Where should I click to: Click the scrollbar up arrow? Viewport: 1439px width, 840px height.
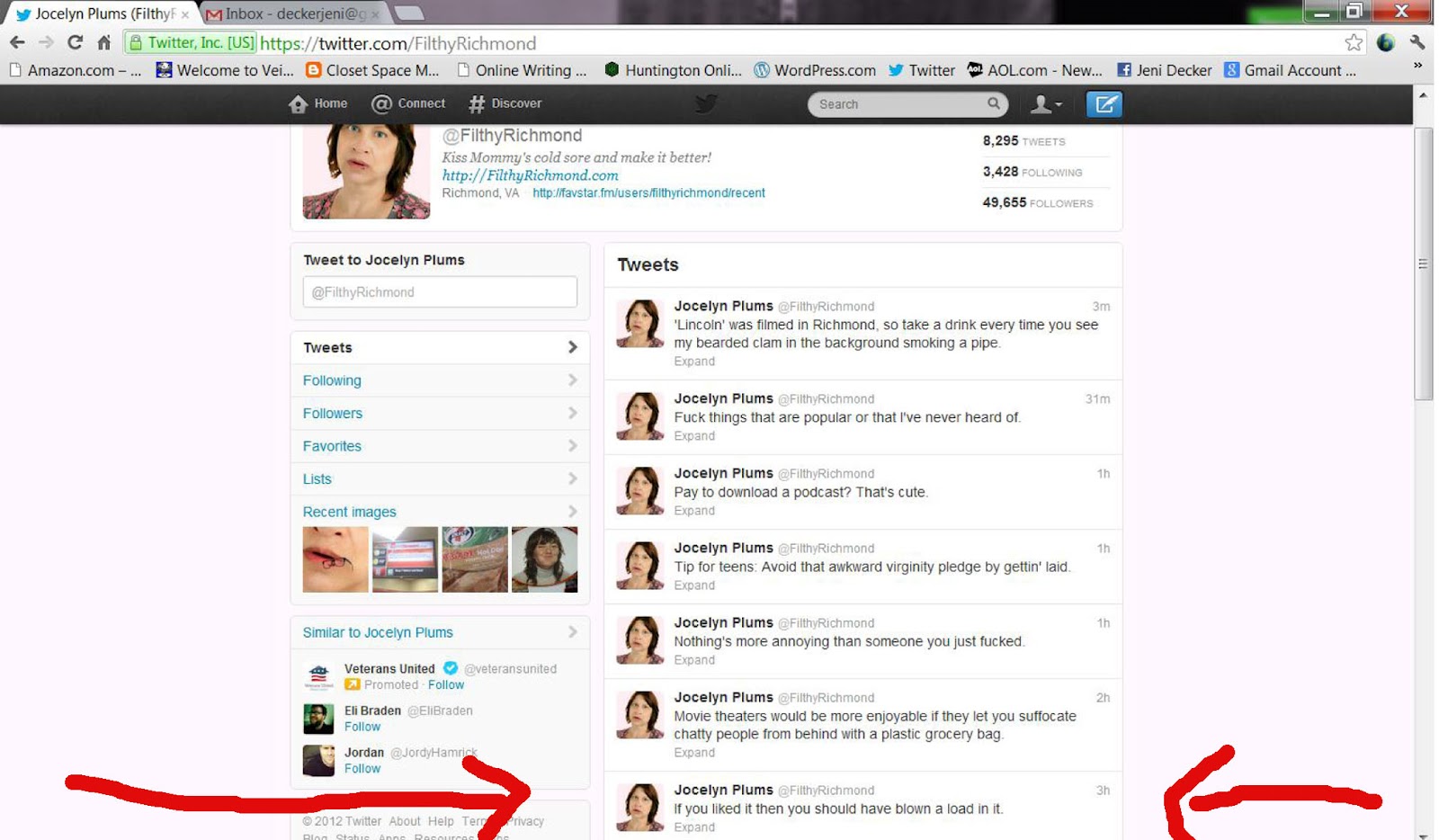1423,94
